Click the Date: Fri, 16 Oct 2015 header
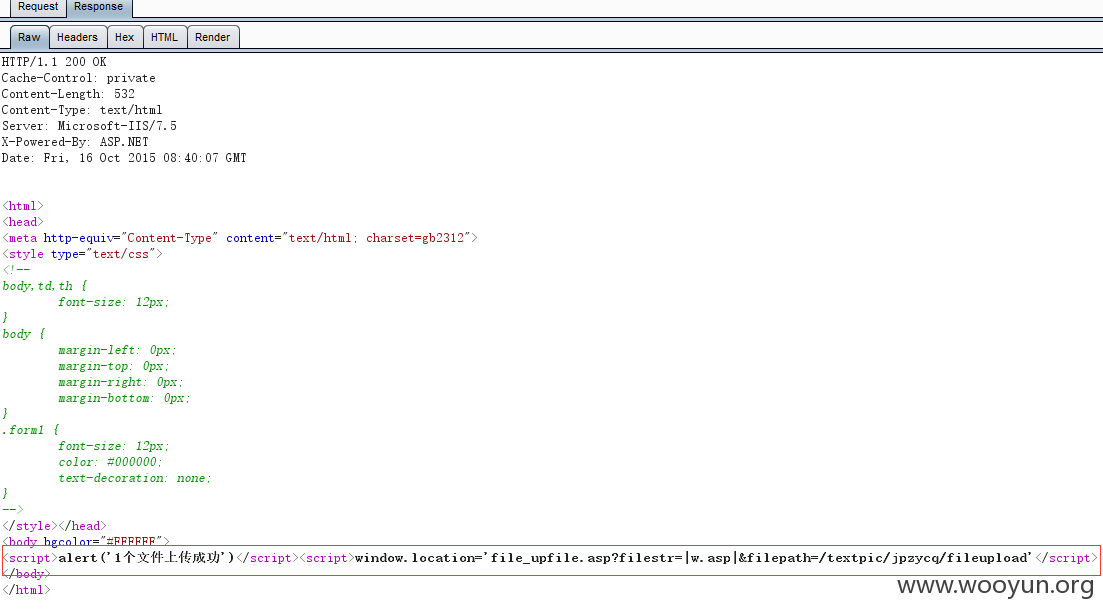1103x614 pixels. 124,158
